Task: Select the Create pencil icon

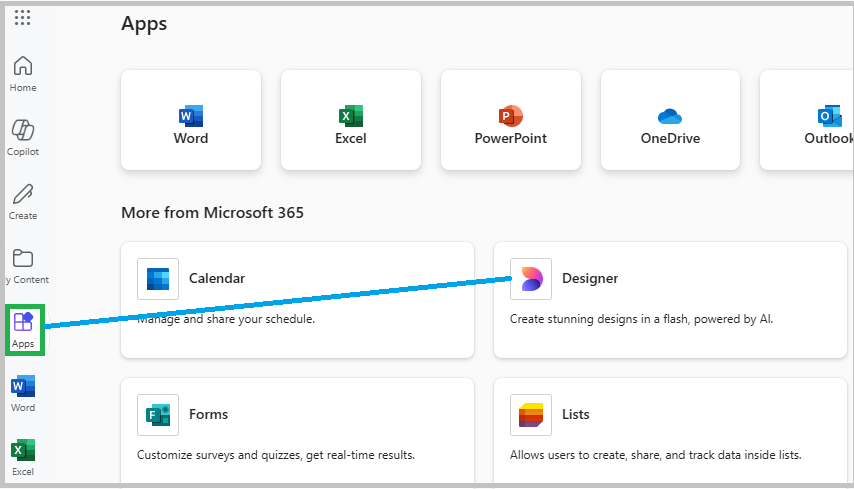Action: [23, 194]
